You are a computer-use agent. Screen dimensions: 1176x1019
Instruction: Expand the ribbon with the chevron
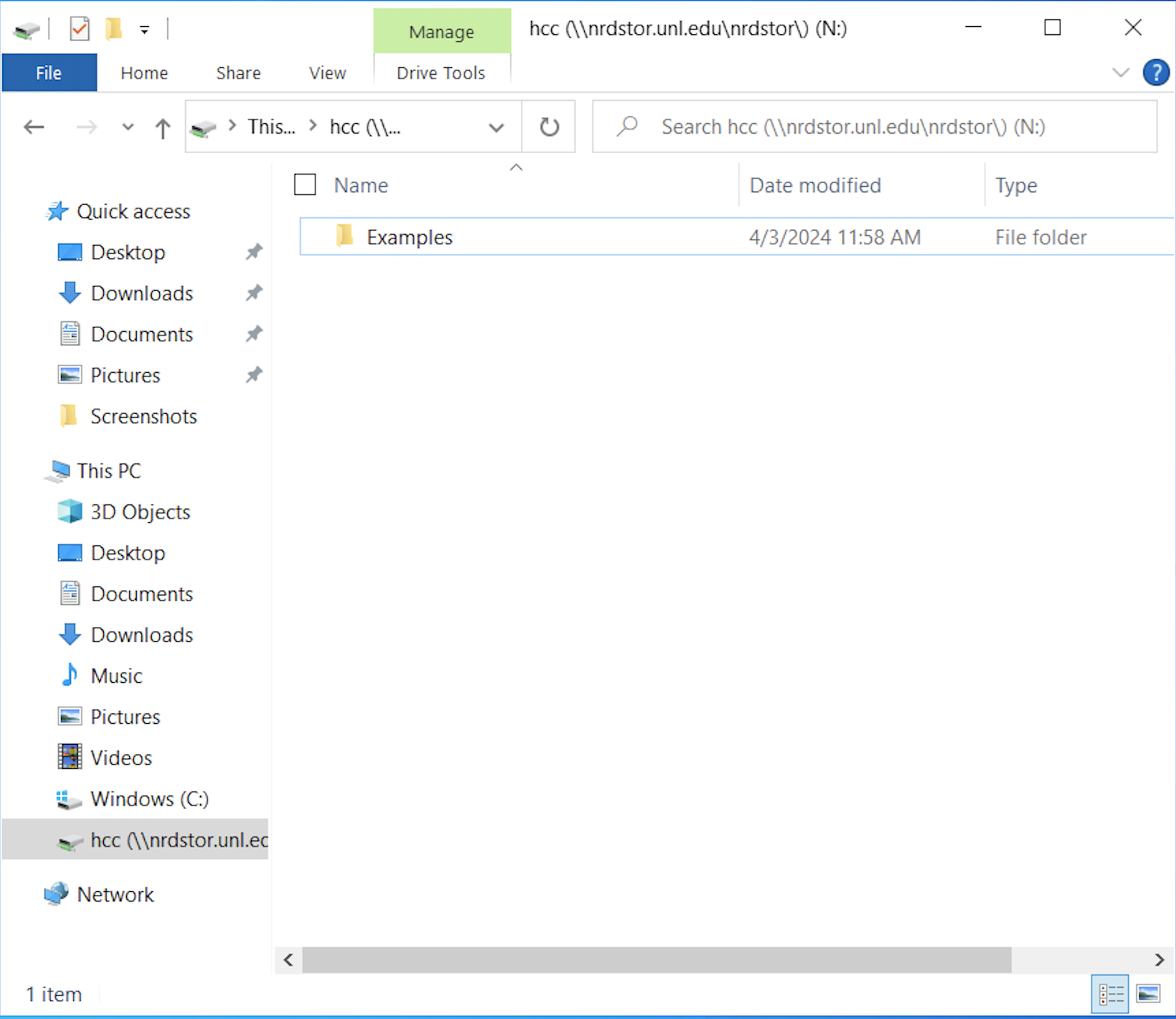[1120, 72]
